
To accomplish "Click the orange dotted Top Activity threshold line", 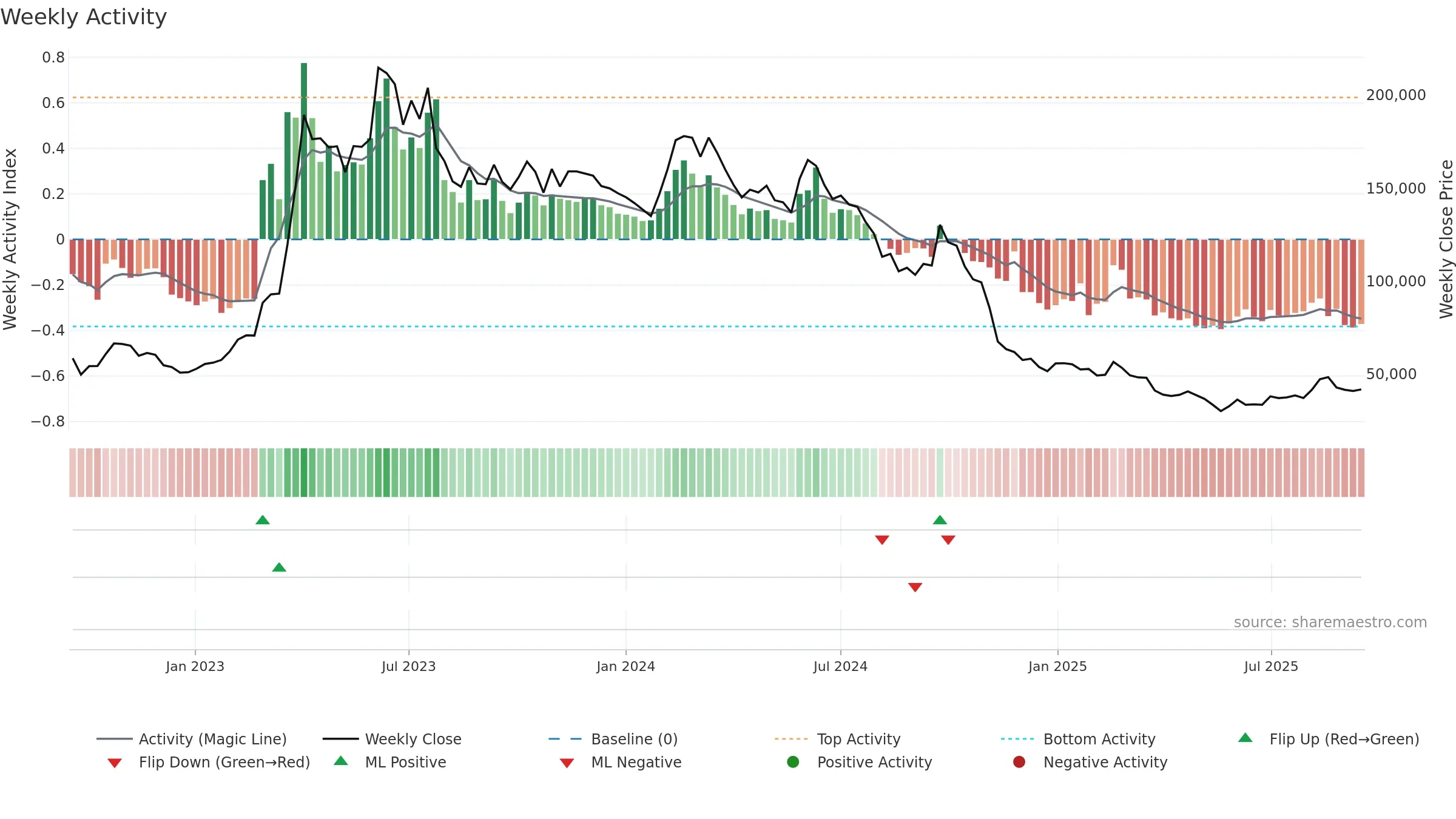I will coord(716,97).
